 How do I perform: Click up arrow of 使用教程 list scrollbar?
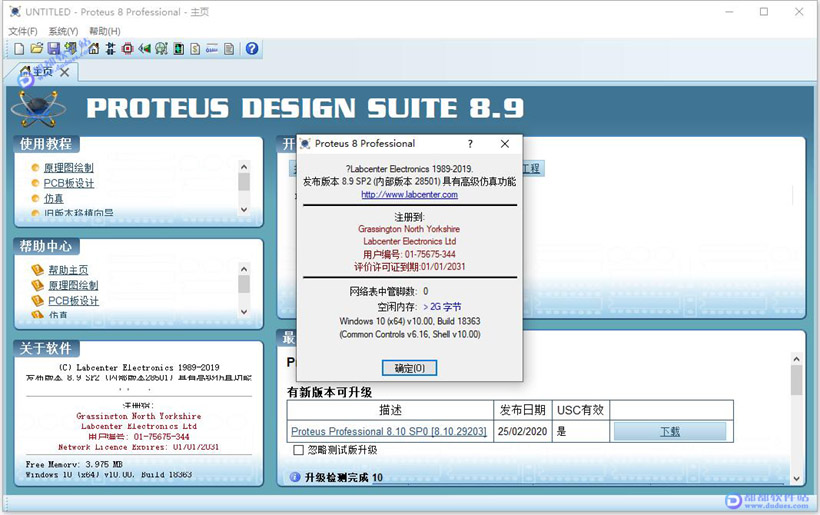point(244,167)
